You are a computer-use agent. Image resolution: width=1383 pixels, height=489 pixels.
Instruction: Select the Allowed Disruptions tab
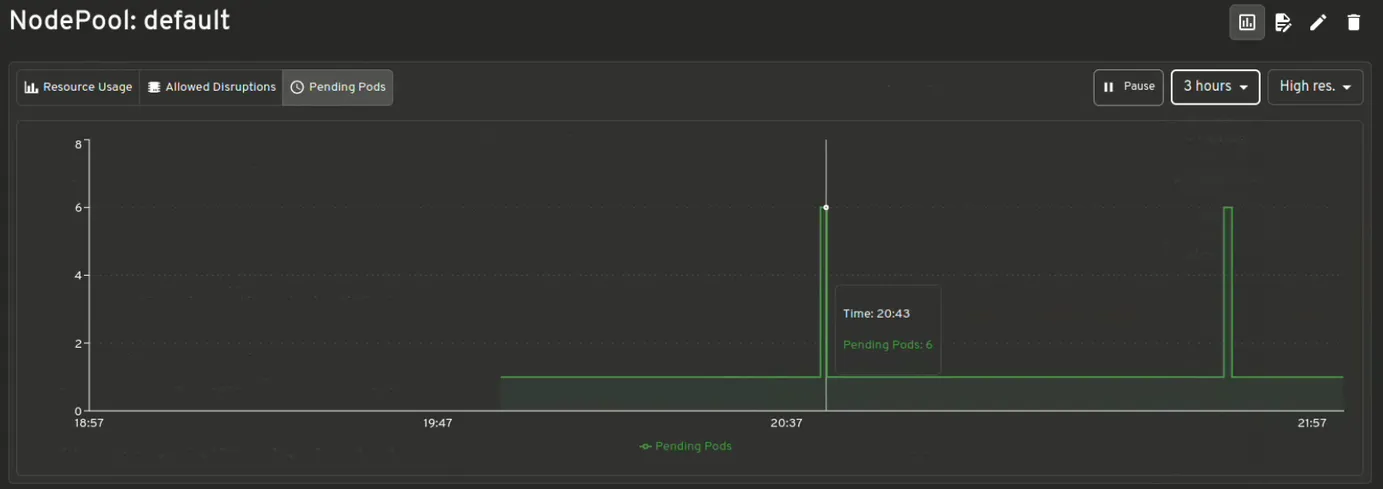coord(211,88)
